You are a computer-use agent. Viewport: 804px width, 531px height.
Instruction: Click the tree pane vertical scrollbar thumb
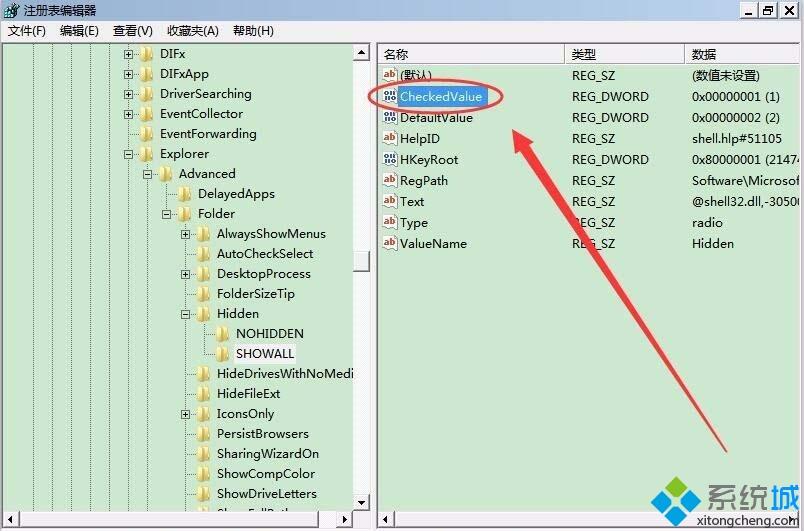coord(361,261)
